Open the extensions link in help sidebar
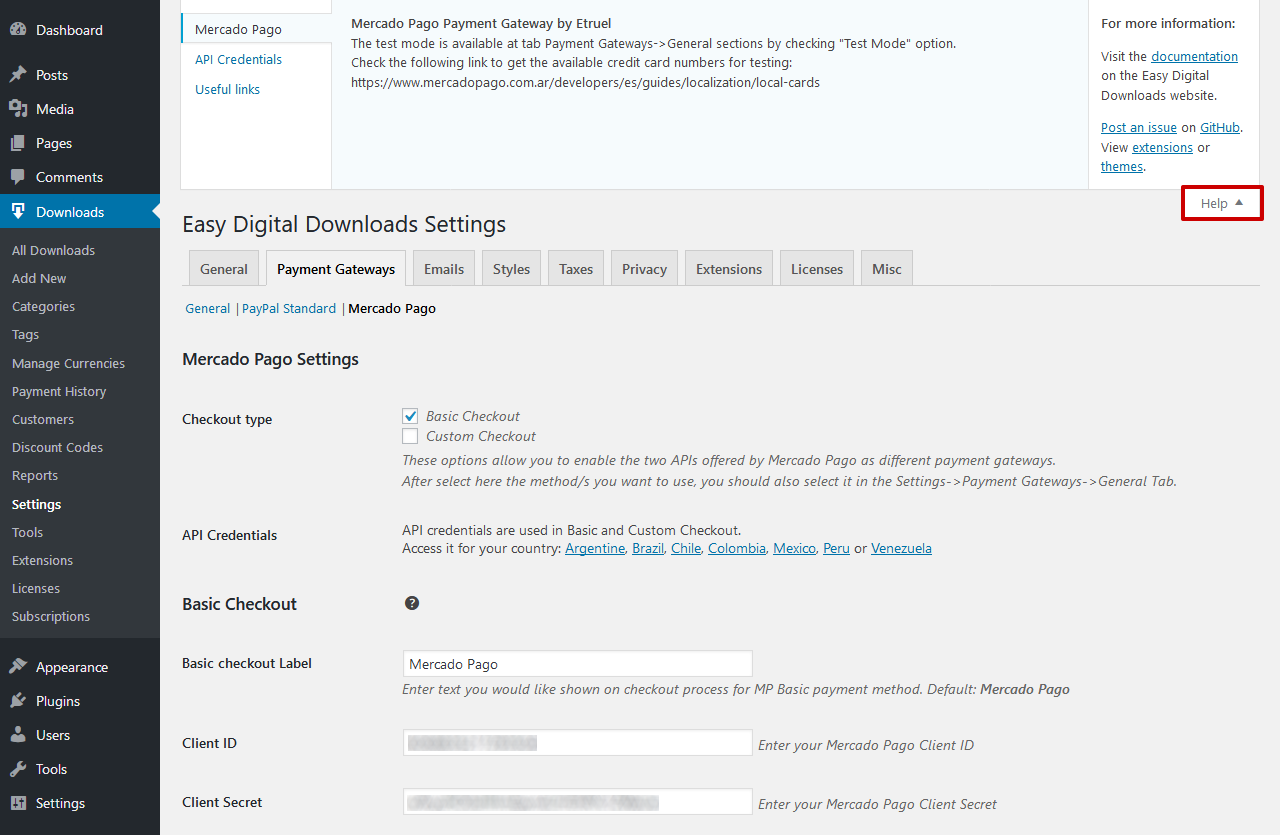This screenshot has width=1280, height=835. click(1162, 148)
